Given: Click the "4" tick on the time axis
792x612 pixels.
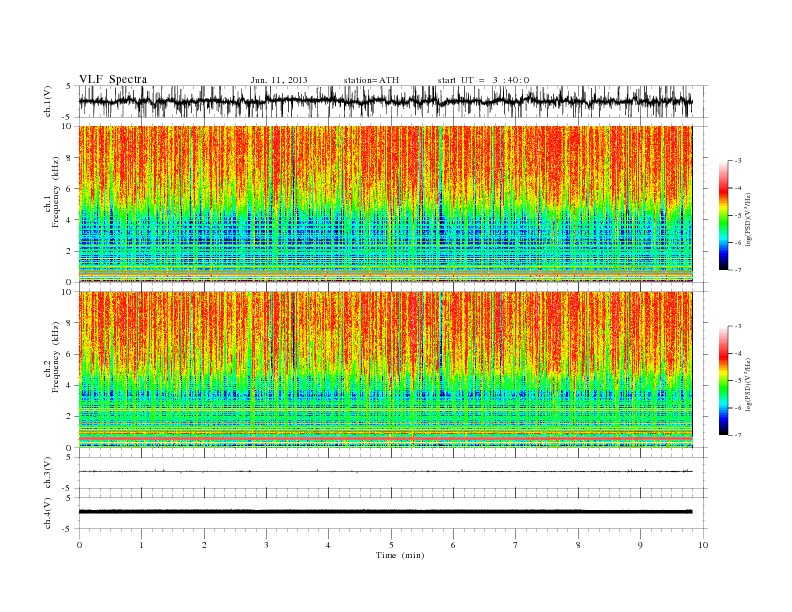Looking at the screenshot, I should tap(328, 545).
